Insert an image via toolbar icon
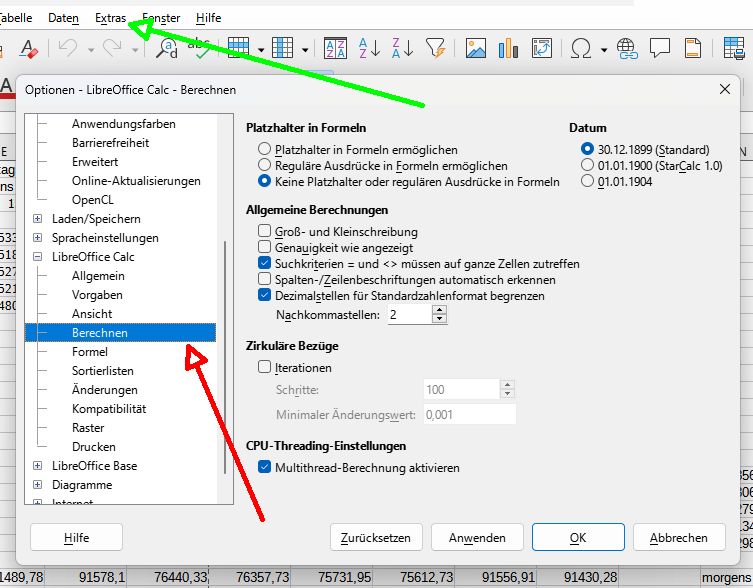The height and width of the screenshot is (588, 753). 476,49
